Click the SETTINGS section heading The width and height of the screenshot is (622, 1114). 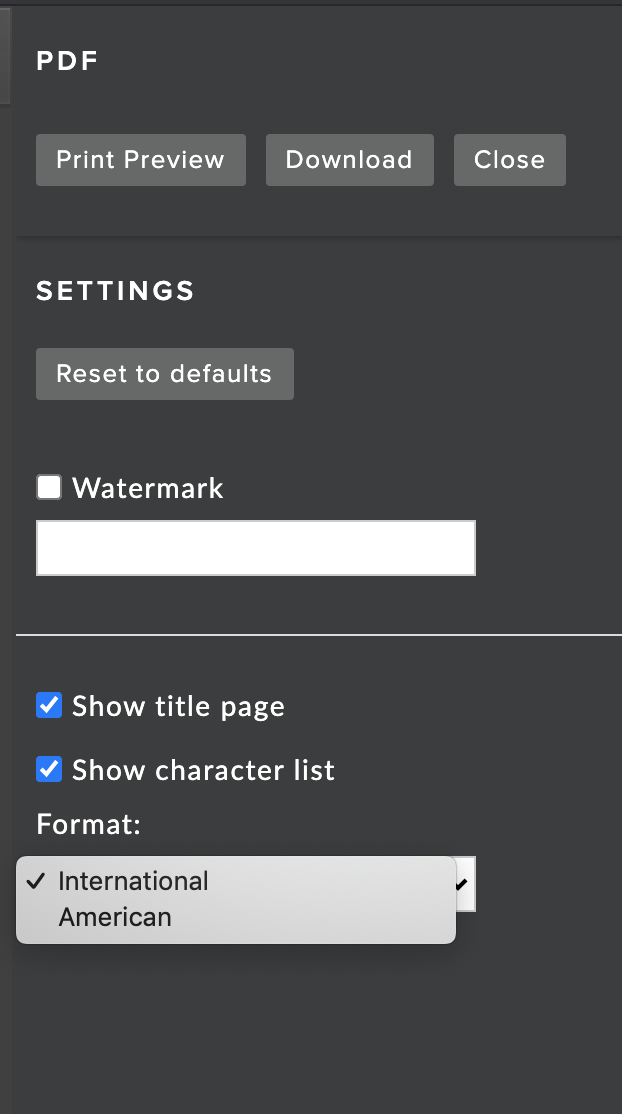coord(115,291)
